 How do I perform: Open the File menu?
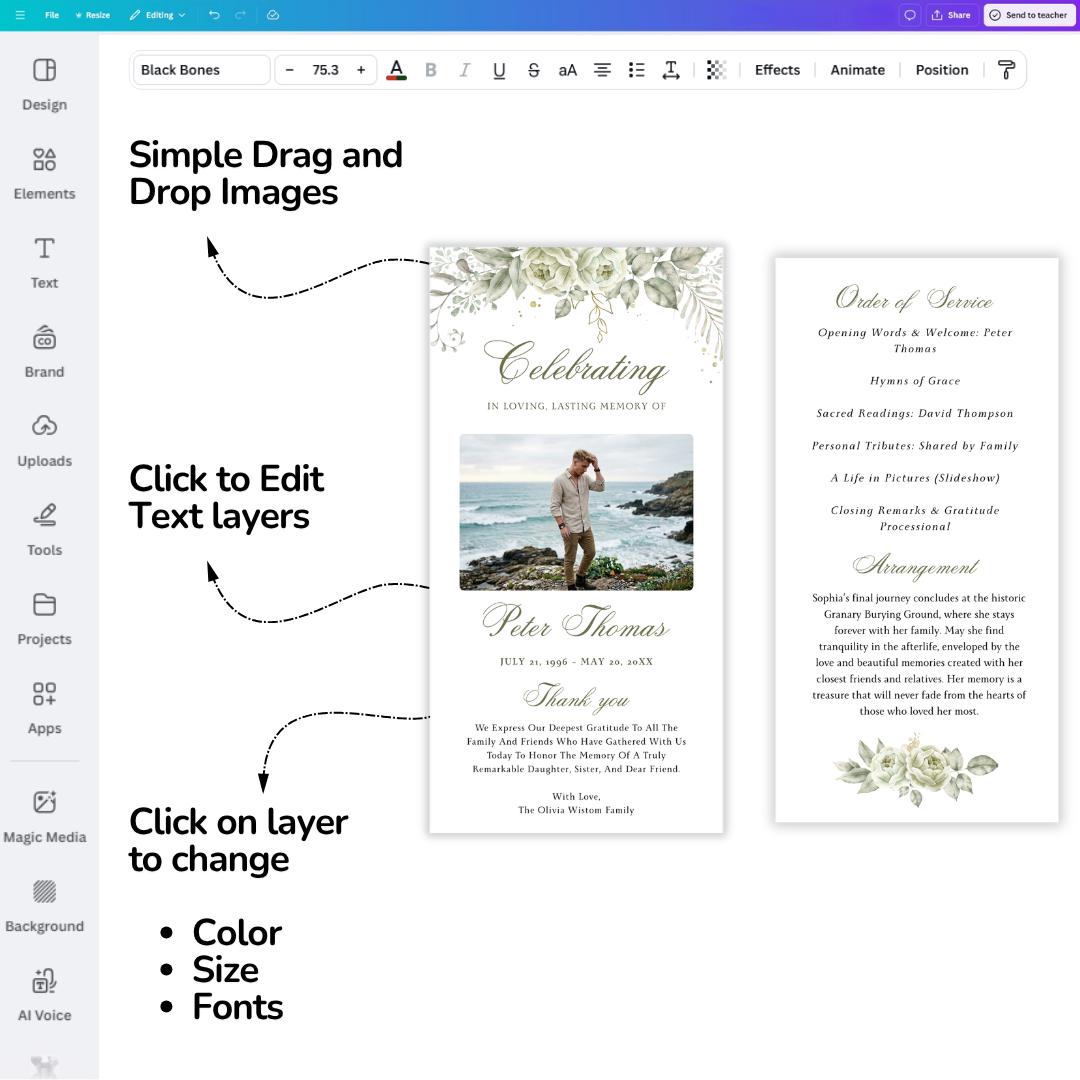[52, 15]
